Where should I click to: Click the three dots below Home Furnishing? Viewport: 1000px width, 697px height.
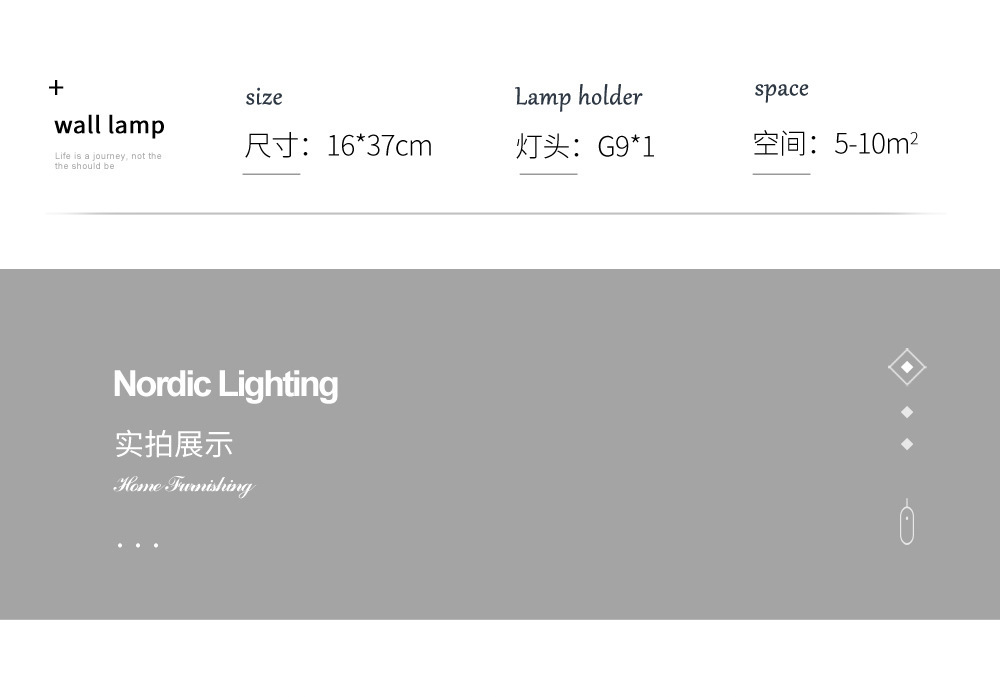click(x=137, y=545)
